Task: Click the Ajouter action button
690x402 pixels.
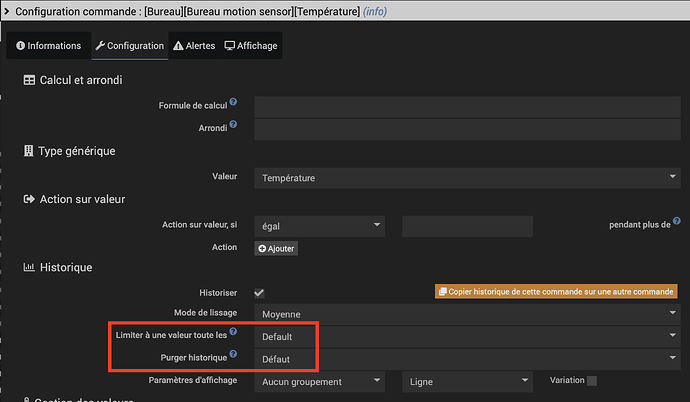Action: pyautogui.click(x=276, y=248)
